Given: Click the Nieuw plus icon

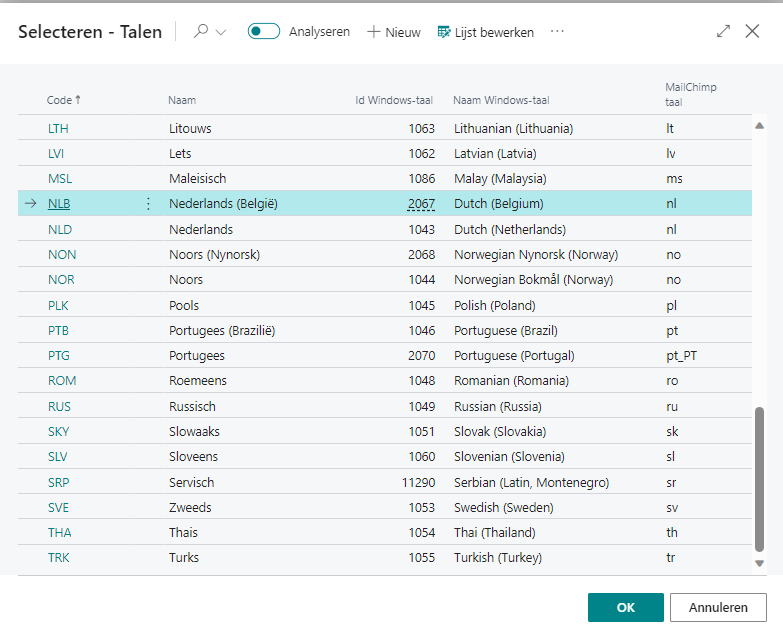Looking at the screenshot, I should [x=374, y=32].
